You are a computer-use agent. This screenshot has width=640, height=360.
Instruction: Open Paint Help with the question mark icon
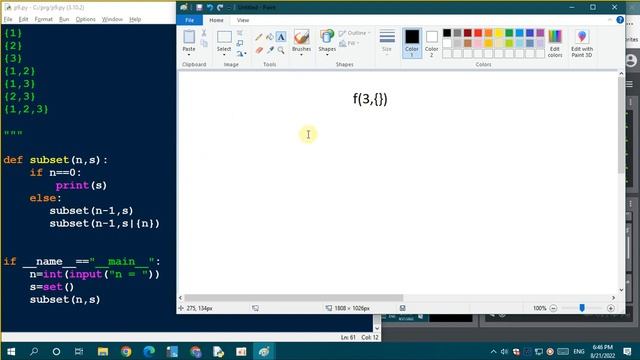620,20
